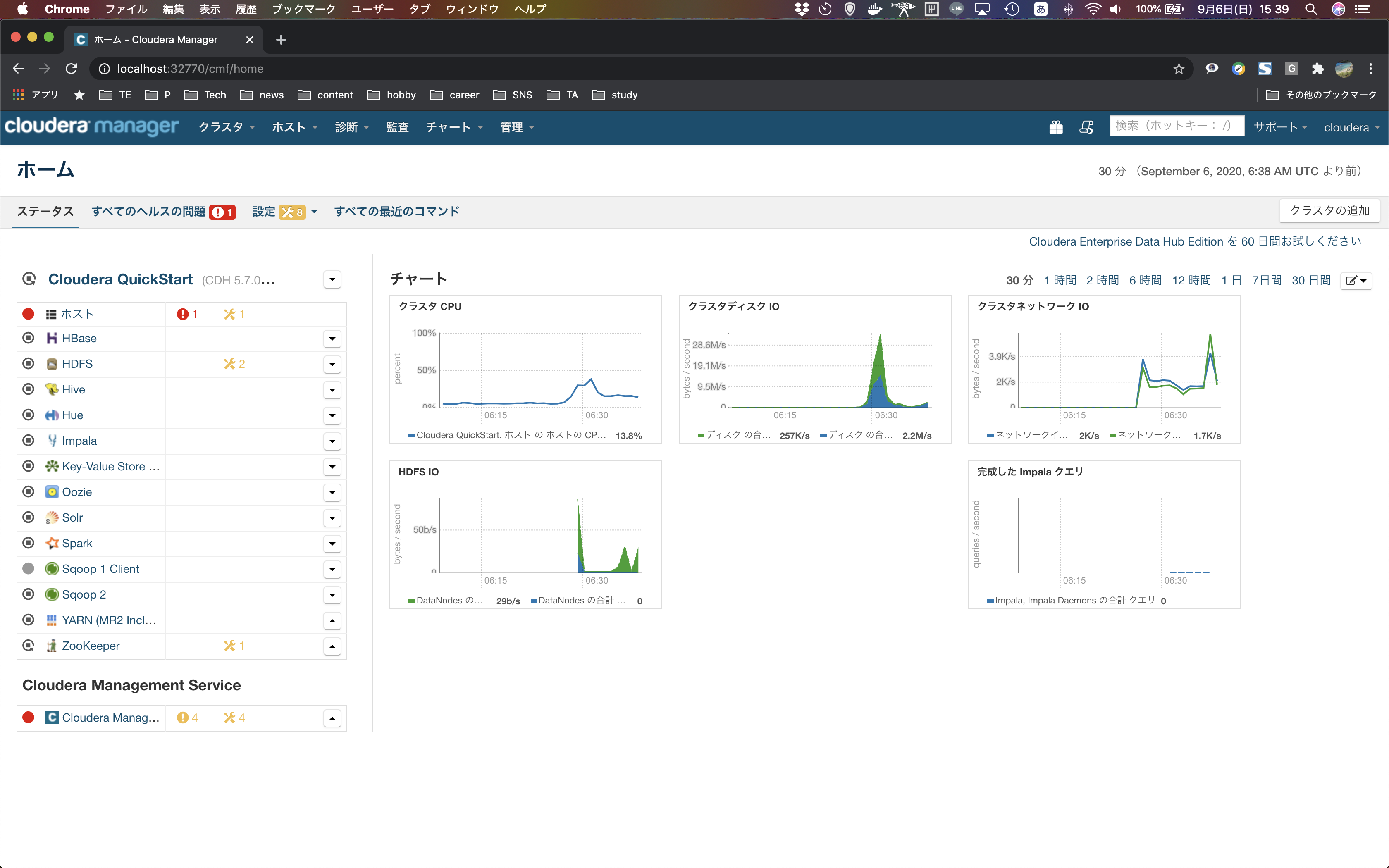1389x868 pixels.
Task: Click the stopped status indicator beside Impala
Action: click(28, 440)
